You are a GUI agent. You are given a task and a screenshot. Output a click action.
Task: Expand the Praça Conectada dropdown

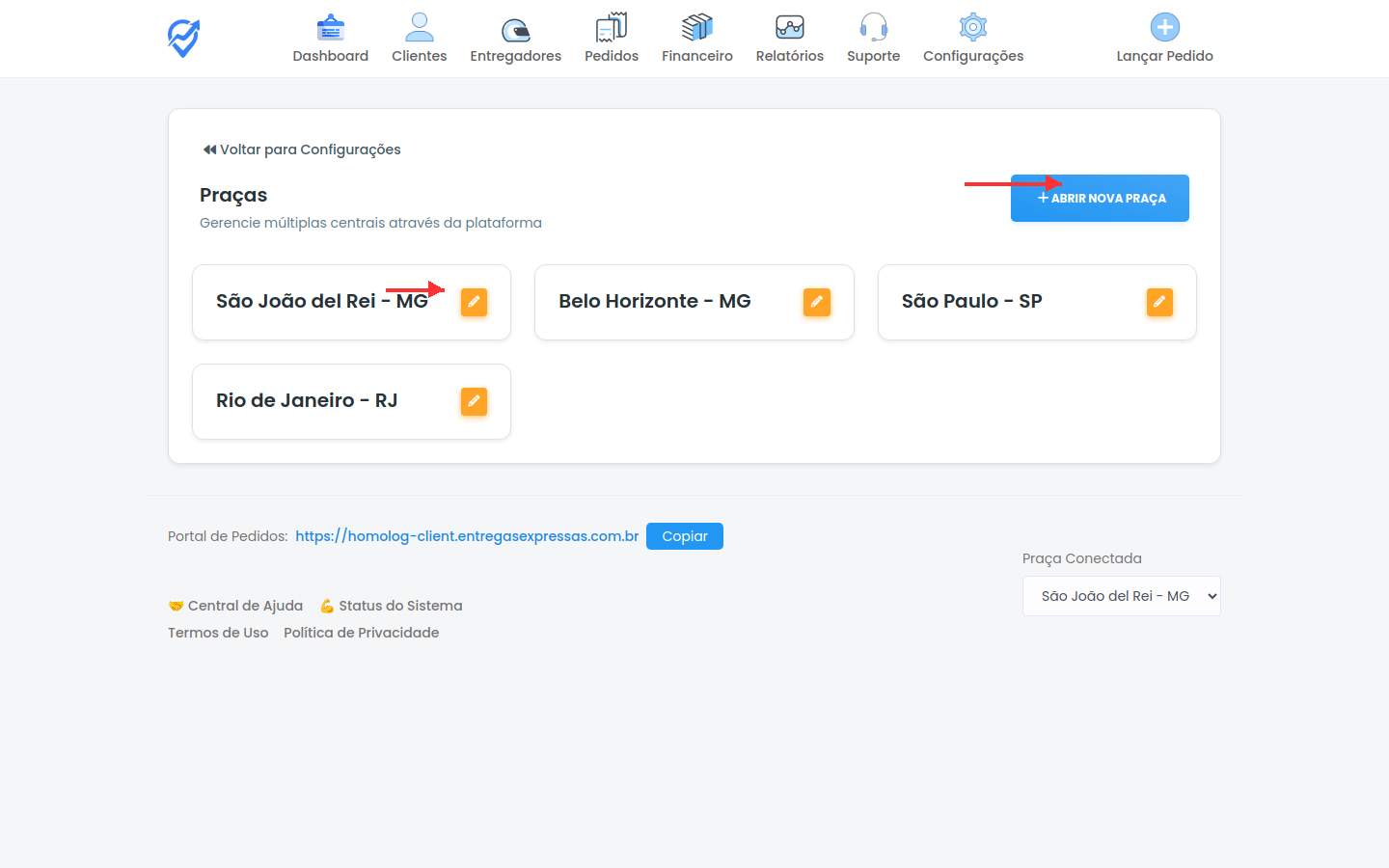(1121, 596)
